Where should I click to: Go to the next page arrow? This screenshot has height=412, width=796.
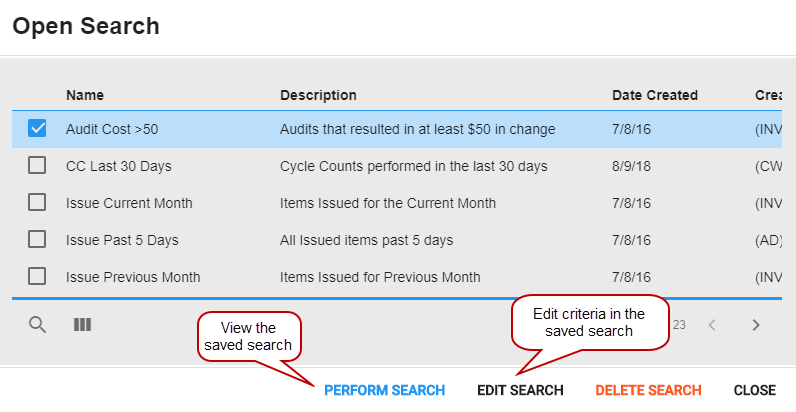click(x=756, y=325)
